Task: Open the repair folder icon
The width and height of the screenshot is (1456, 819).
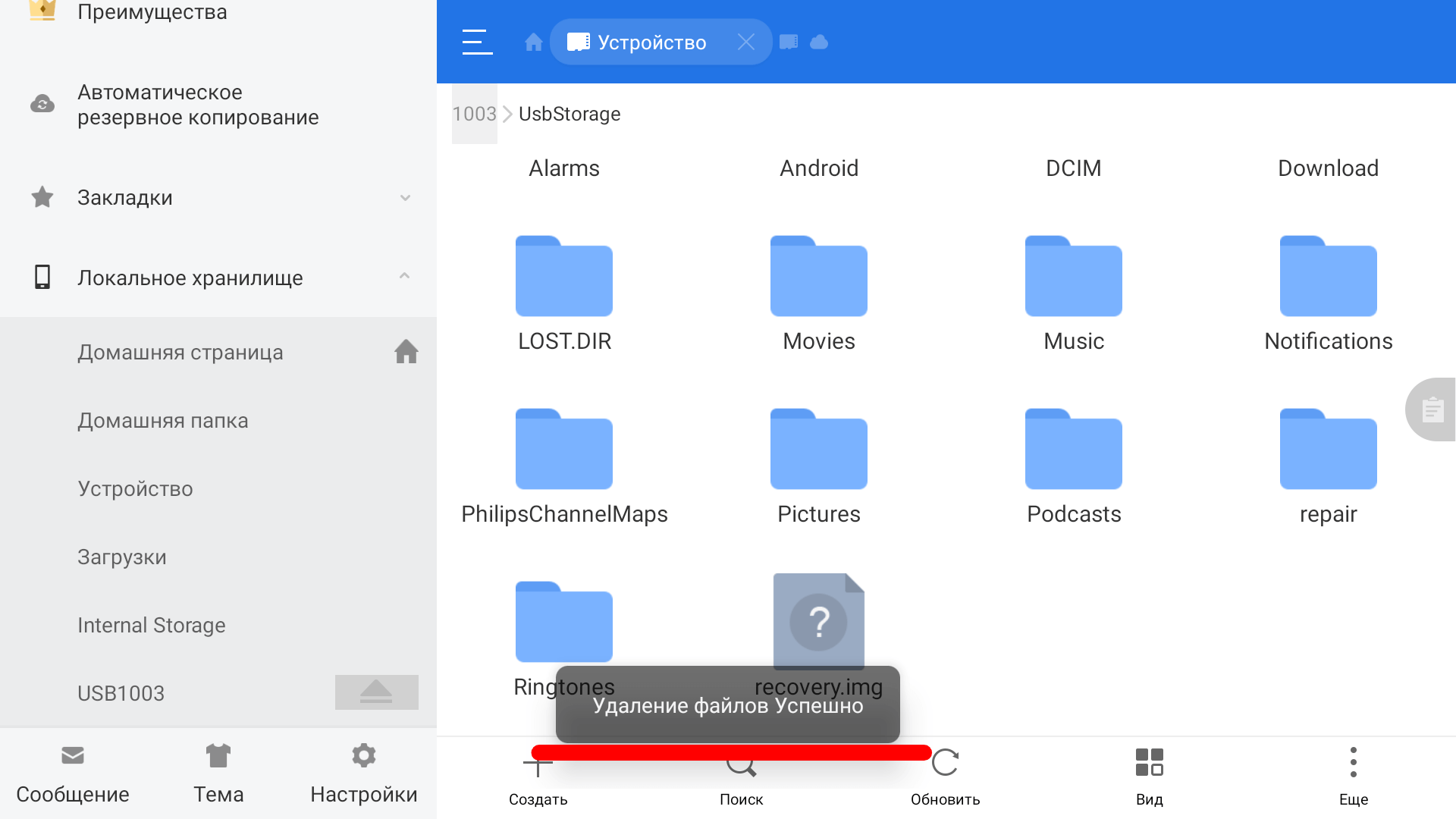Action: [1329, 449]
